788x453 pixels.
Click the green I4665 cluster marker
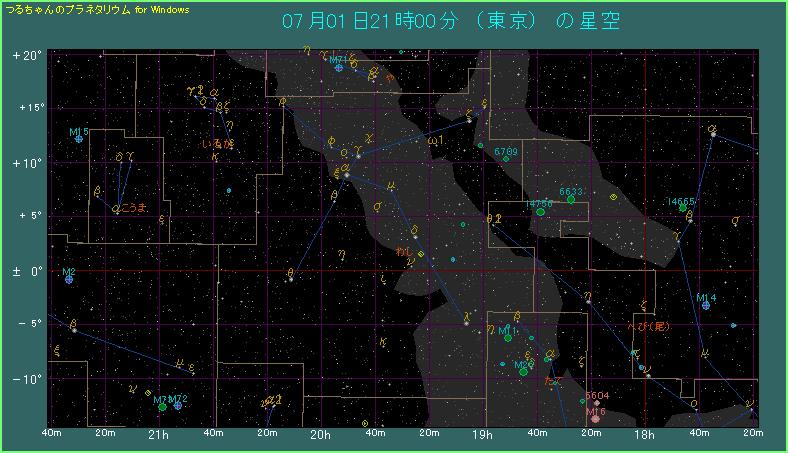click(x=683, y=208)
